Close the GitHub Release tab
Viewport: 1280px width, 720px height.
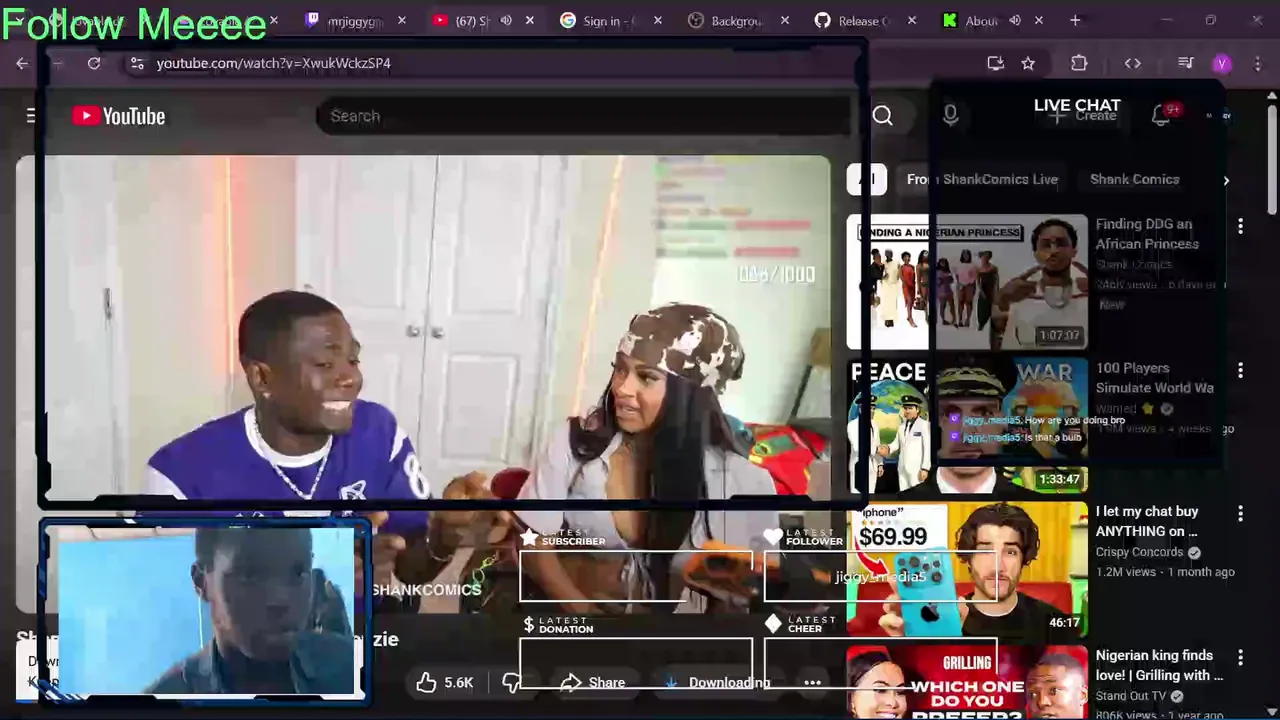(x=912, y=20)
